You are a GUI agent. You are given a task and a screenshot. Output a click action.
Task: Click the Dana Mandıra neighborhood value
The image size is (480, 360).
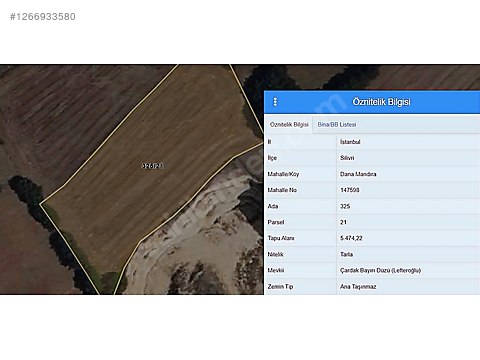click(358, 174)
